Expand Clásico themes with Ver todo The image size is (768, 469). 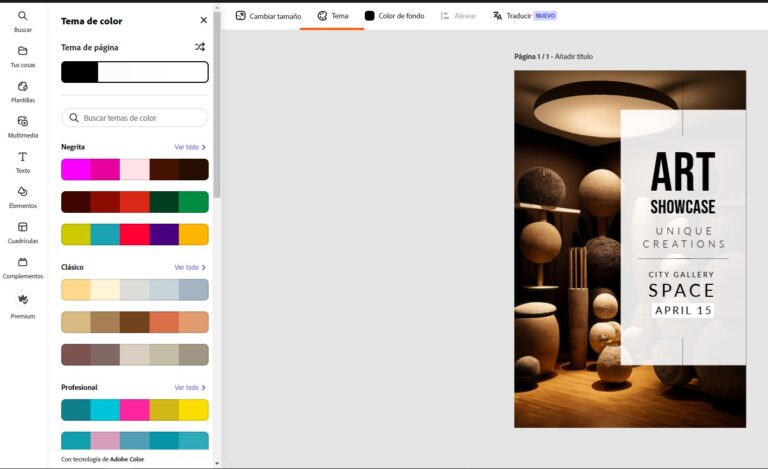click(190, 267)
